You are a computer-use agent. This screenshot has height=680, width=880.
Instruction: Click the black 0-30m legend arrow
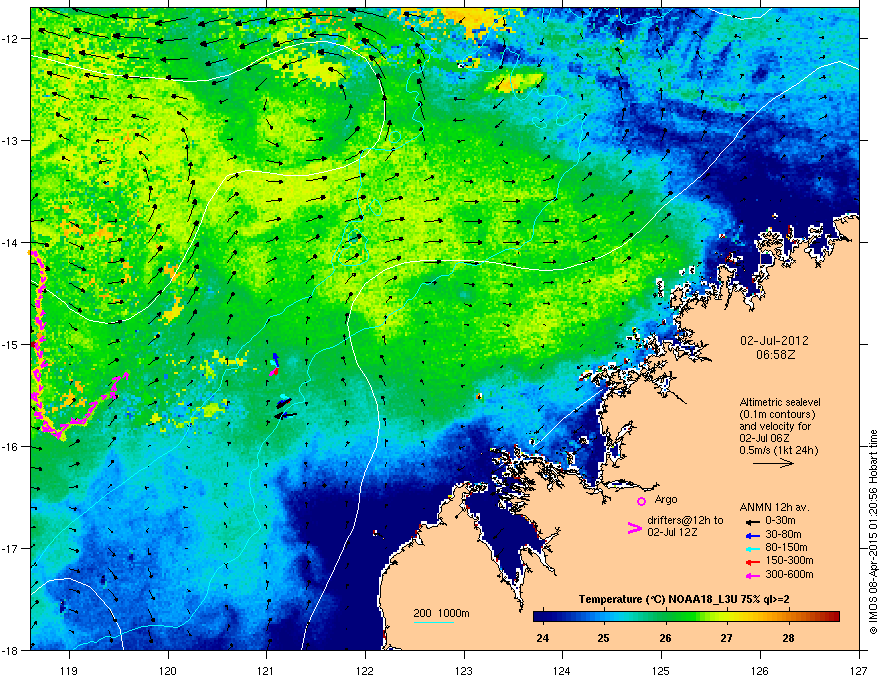coord(753,522)
